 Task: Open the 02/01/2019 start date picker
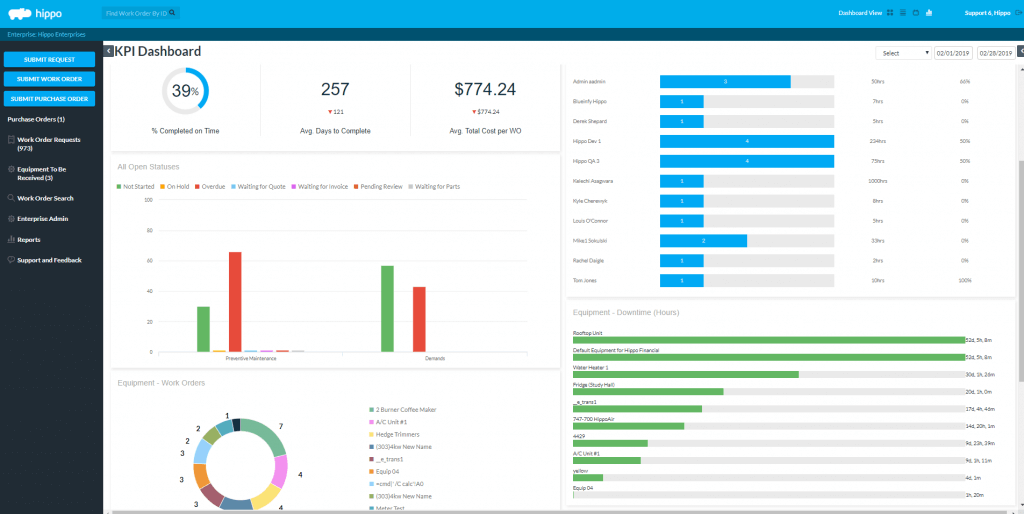pos(952,53)
